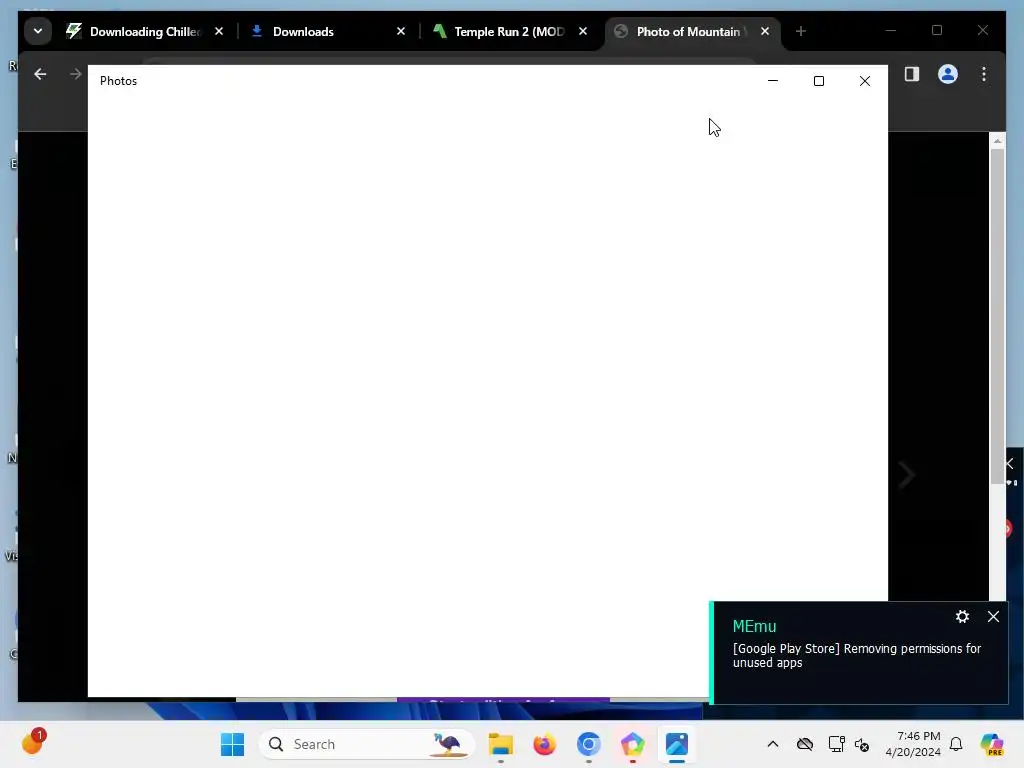Open the taskbar widget with badge 1
This screenshot has width=1024, height=768.
(x=33, y=743)
